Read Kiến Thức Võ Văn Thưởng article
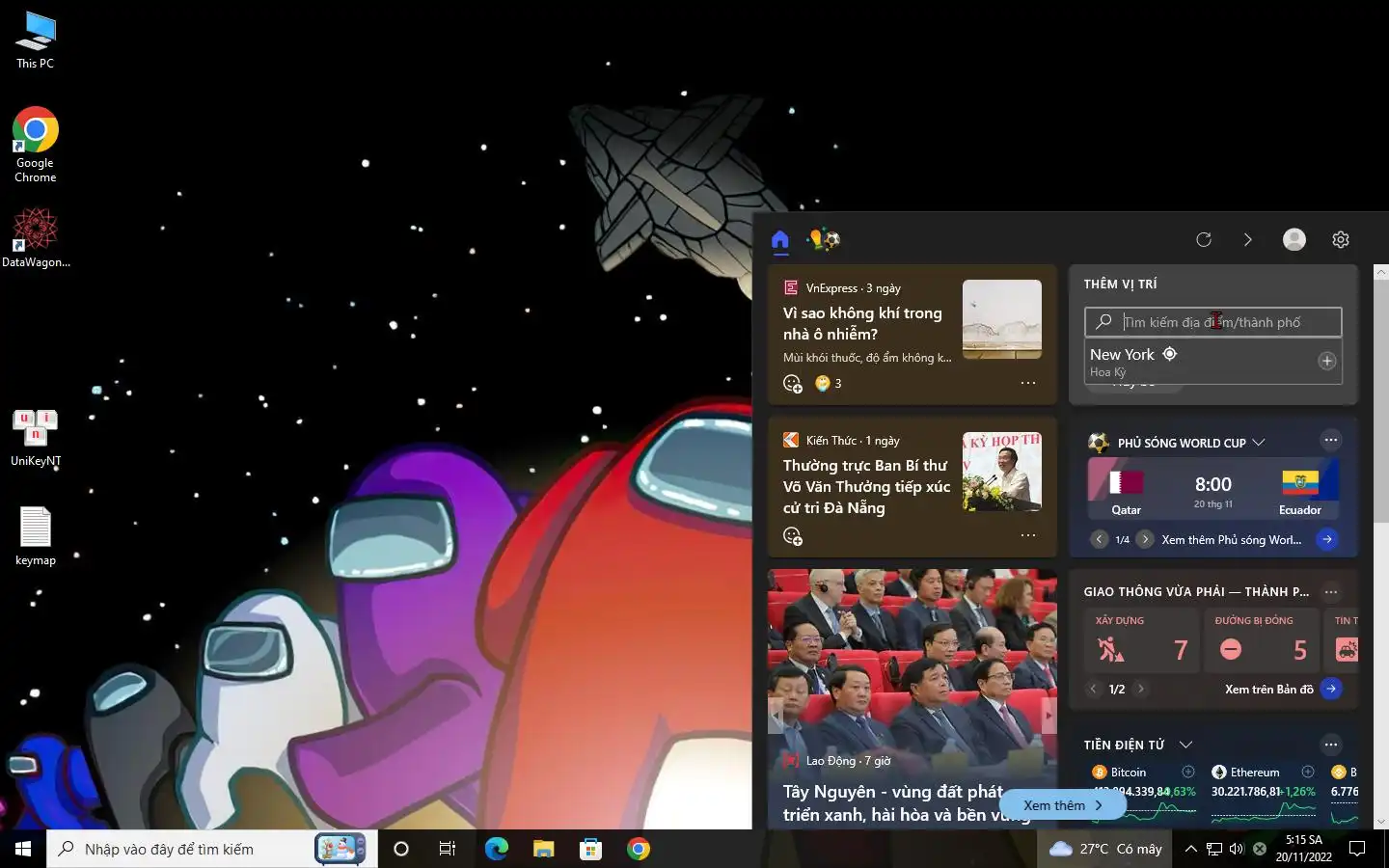Image resolution: width=1389 pixels, height=868 pixels. pyautogui.click(x=866, y=486)
